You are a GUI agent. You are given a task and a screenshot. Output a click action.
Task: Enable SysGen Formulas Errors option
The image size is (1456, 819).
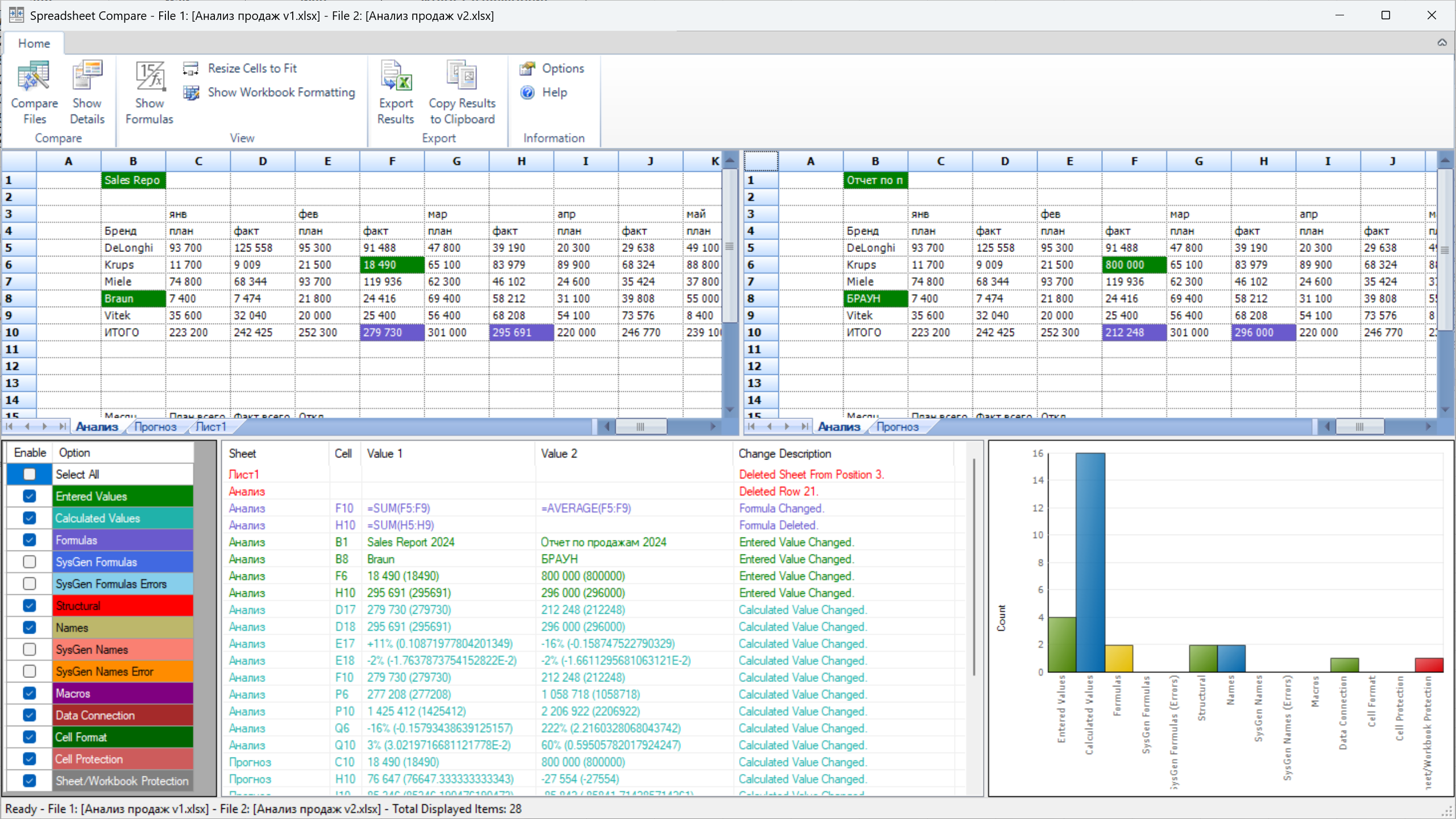[x=30, y=584]
